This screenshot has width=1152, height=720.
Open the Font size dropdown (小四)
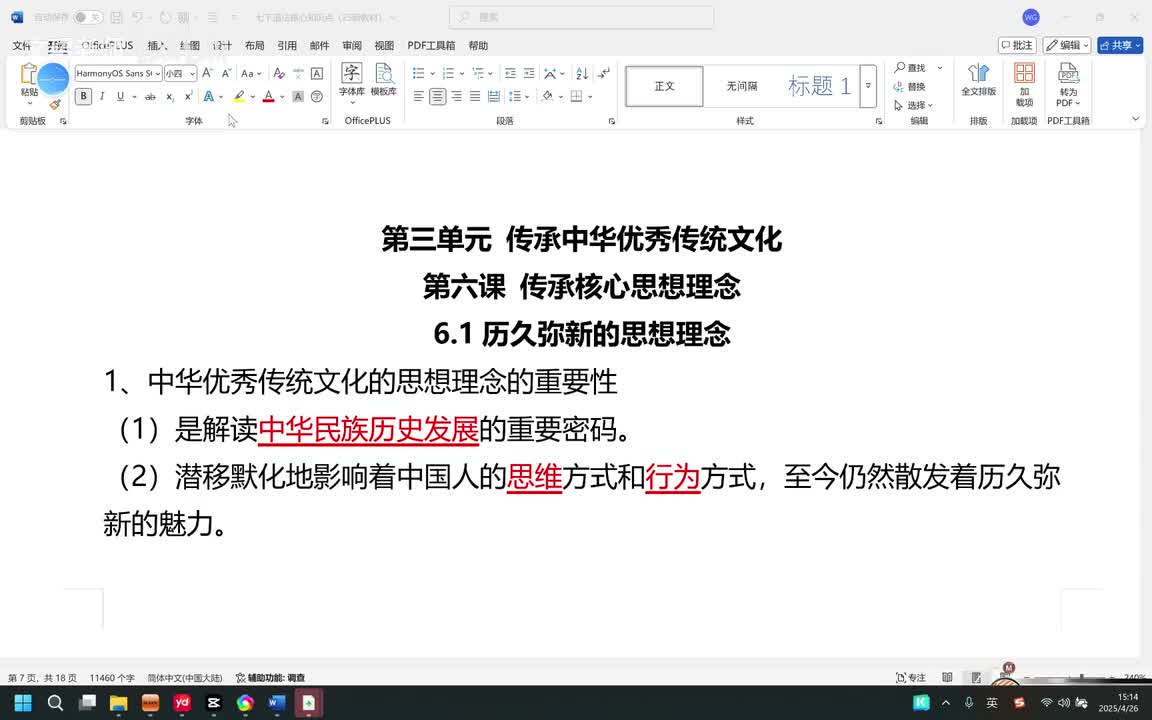tap(180, 73)
